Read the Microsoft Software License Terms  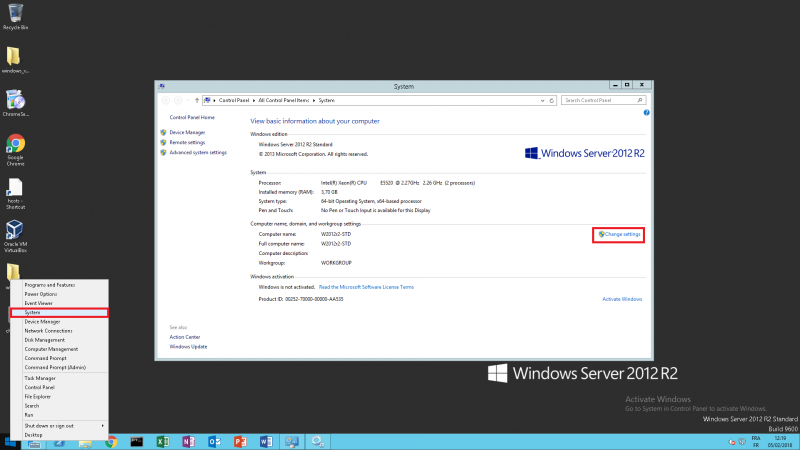pos(366,287)
